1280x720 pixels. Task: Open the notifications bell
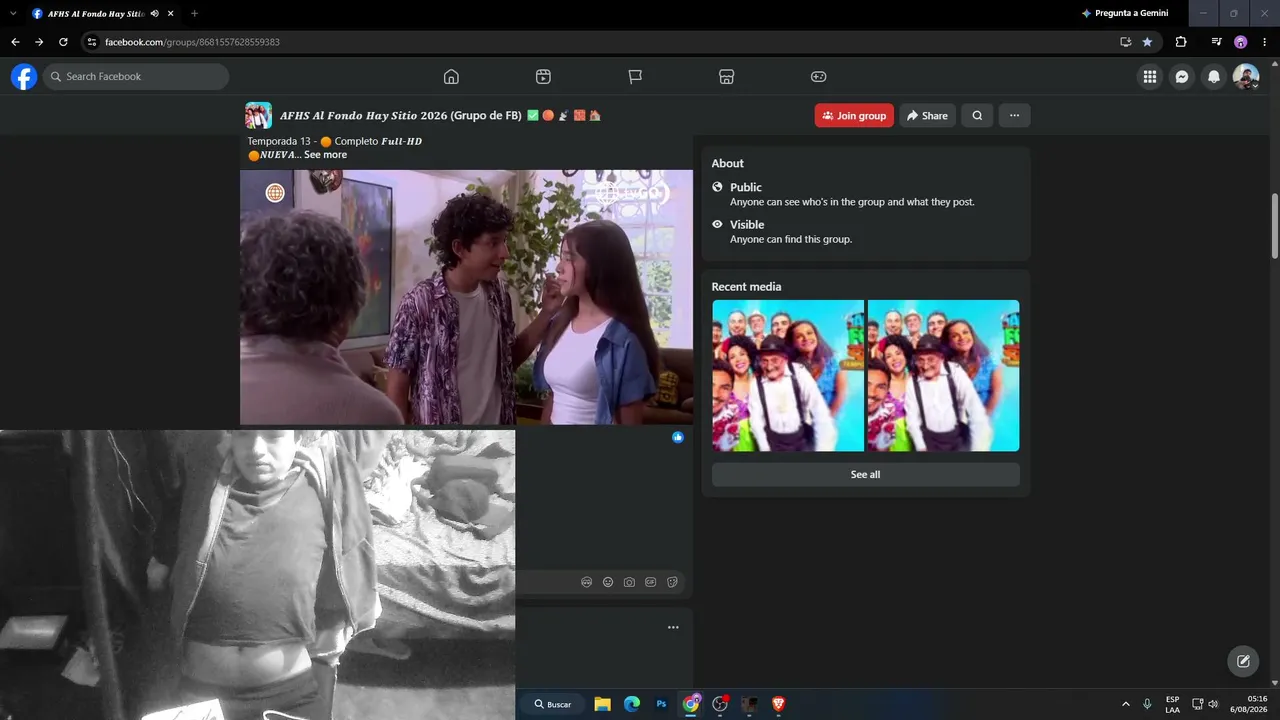1214,77
